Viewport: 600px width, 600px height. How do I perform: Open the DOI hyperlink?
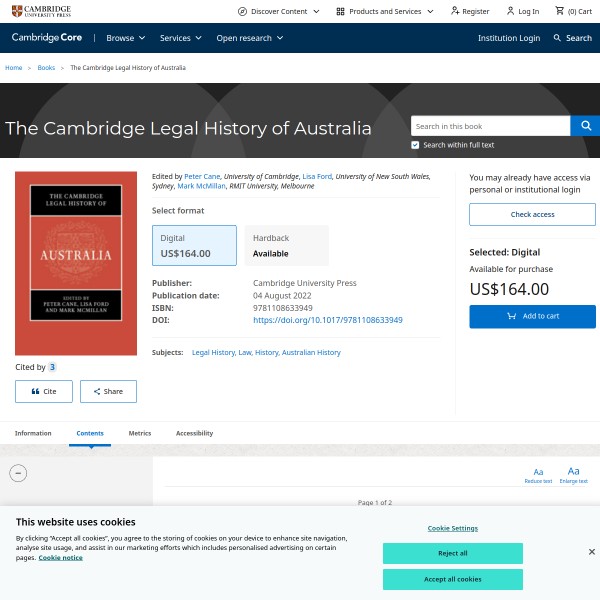click(x=327, y=320)
